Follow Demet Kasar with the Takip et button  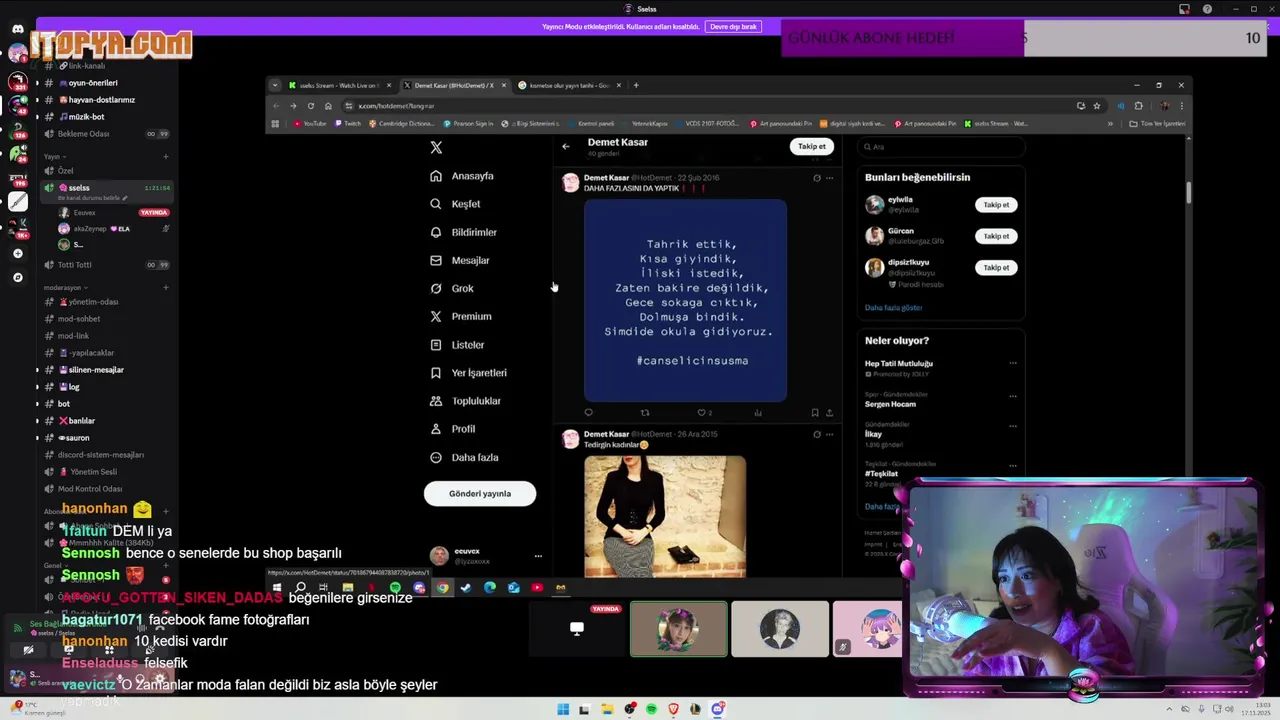(x=812, y=146)
